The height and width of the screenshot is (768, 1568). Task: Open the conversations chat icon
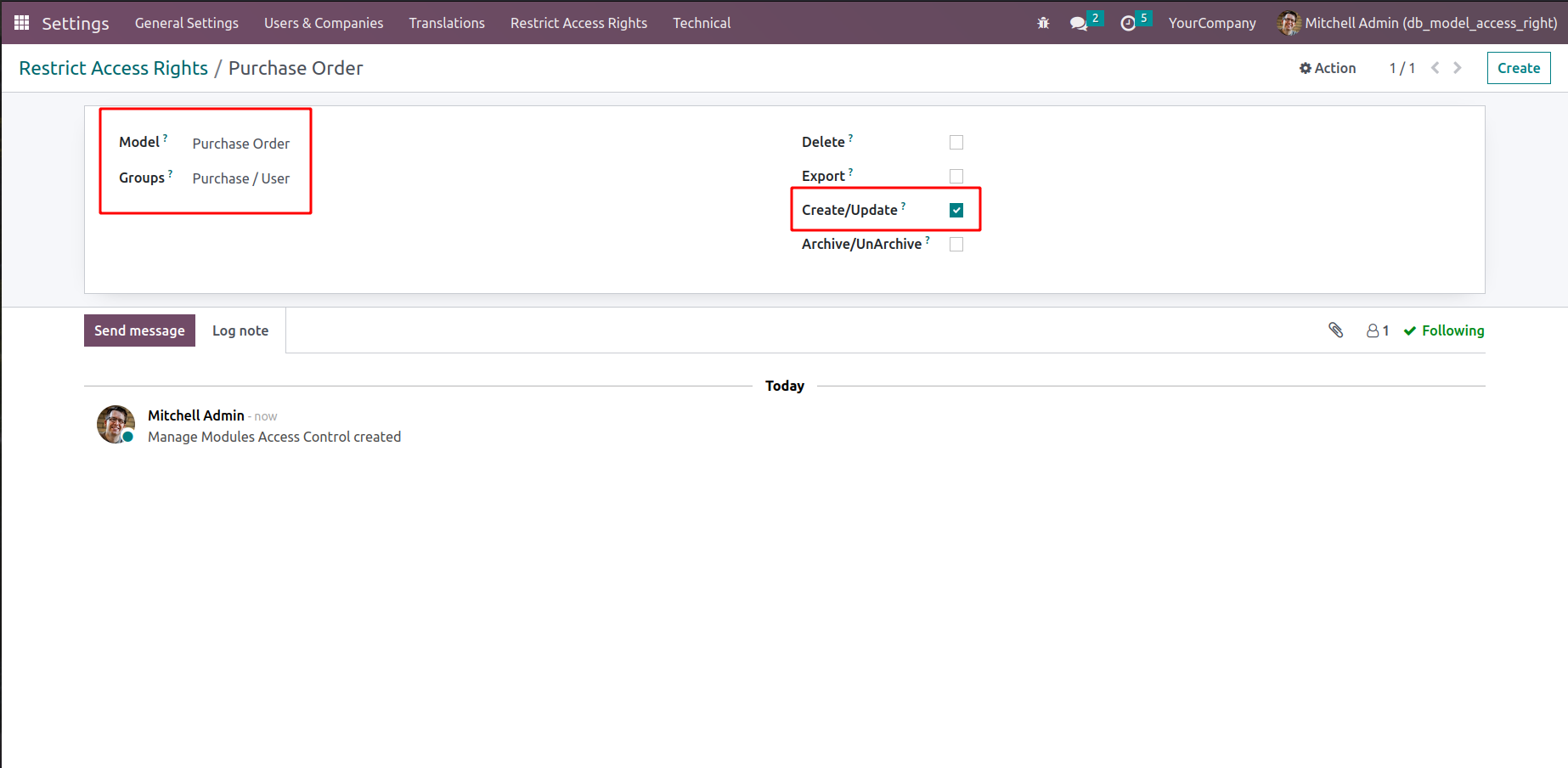1079,23
